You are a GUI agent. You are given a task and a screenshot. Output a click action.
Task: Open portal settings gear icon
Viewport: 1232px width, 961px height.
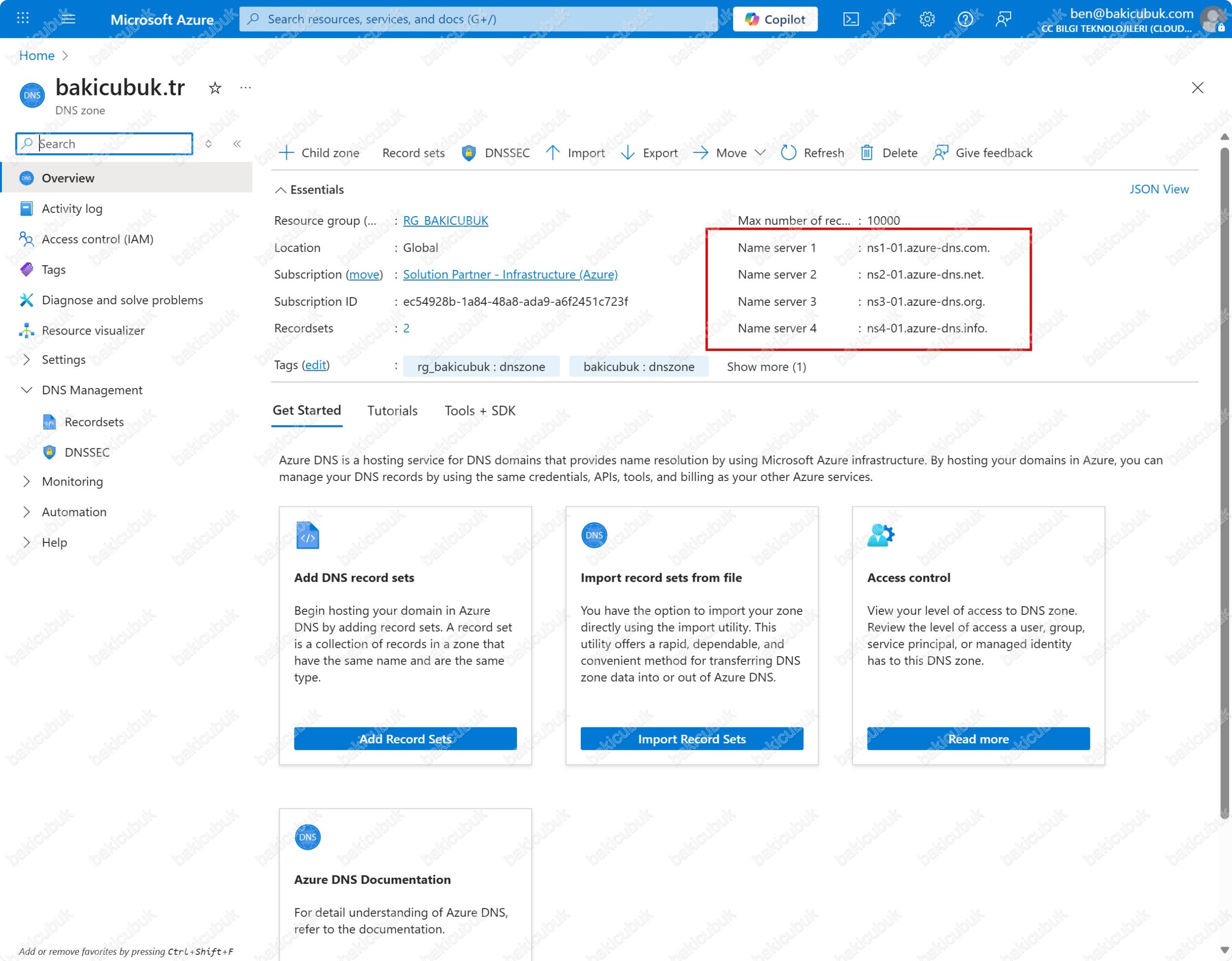926,19
